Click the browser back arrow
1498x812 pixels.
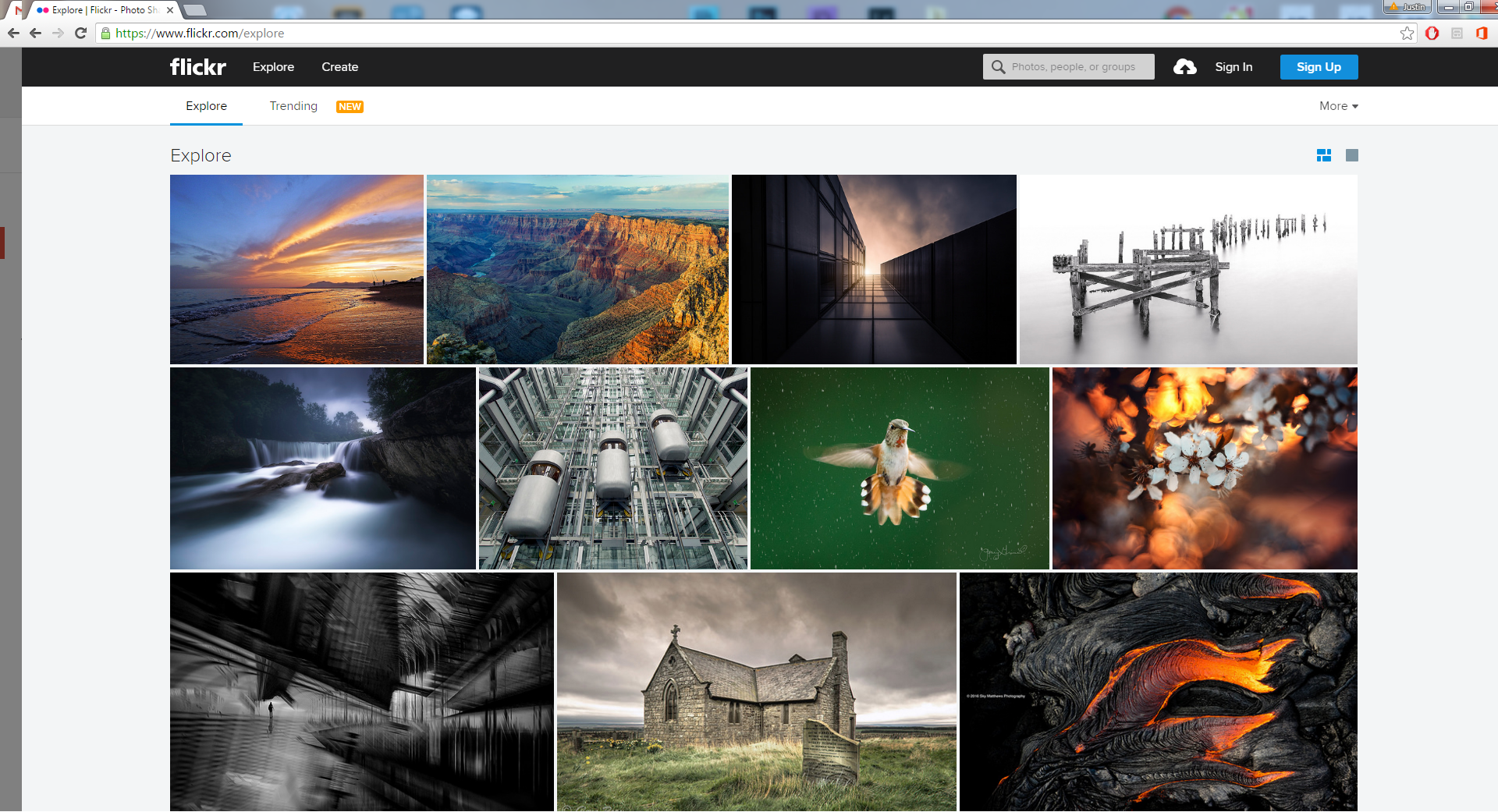[x=35, y=33]
